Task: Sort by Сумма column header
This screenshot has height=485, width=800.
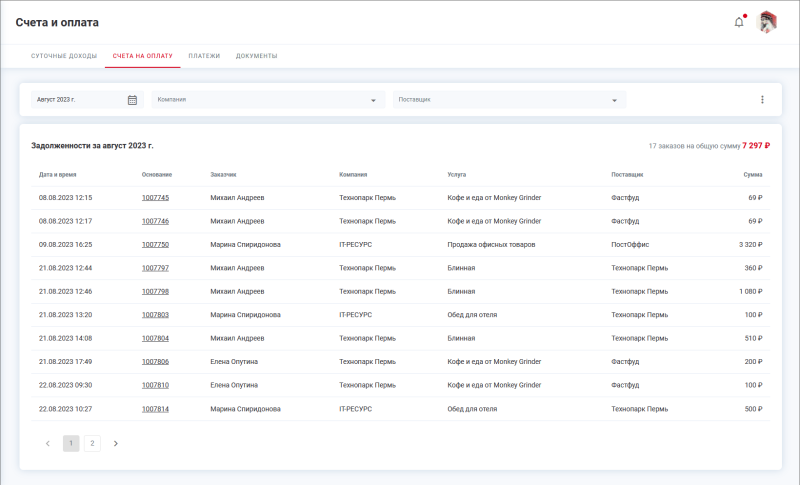Action: (752, 175)
